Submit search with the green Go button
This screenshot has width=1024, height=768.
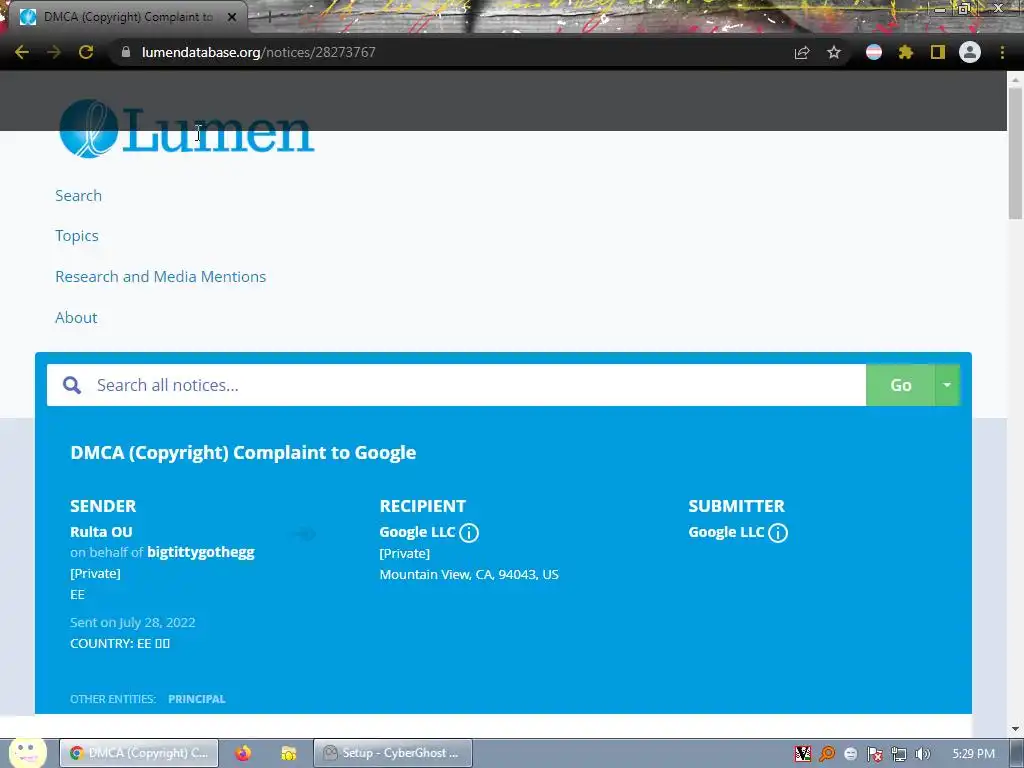click(901, 385)
